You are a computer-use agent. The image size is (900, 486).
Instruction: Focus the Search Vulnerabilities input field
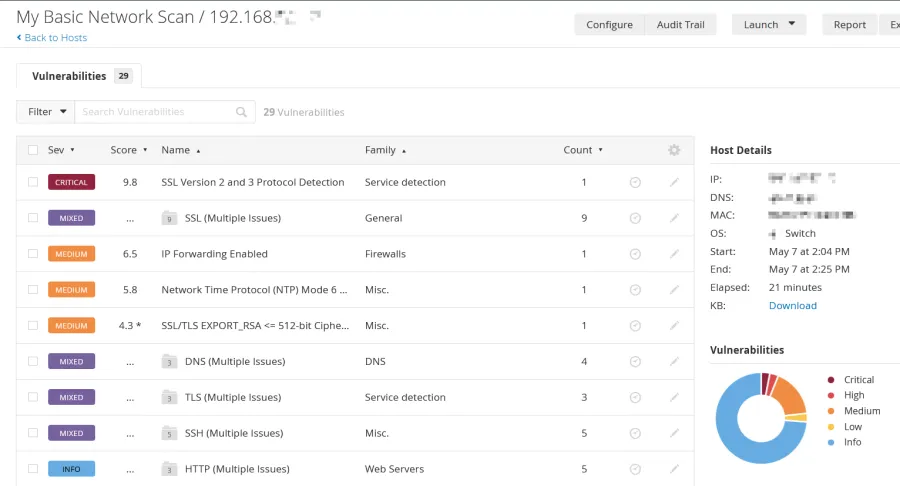(155, 112)
